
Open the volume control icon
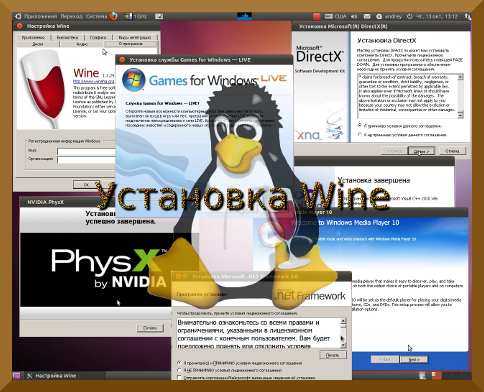[x=354, y=16]
